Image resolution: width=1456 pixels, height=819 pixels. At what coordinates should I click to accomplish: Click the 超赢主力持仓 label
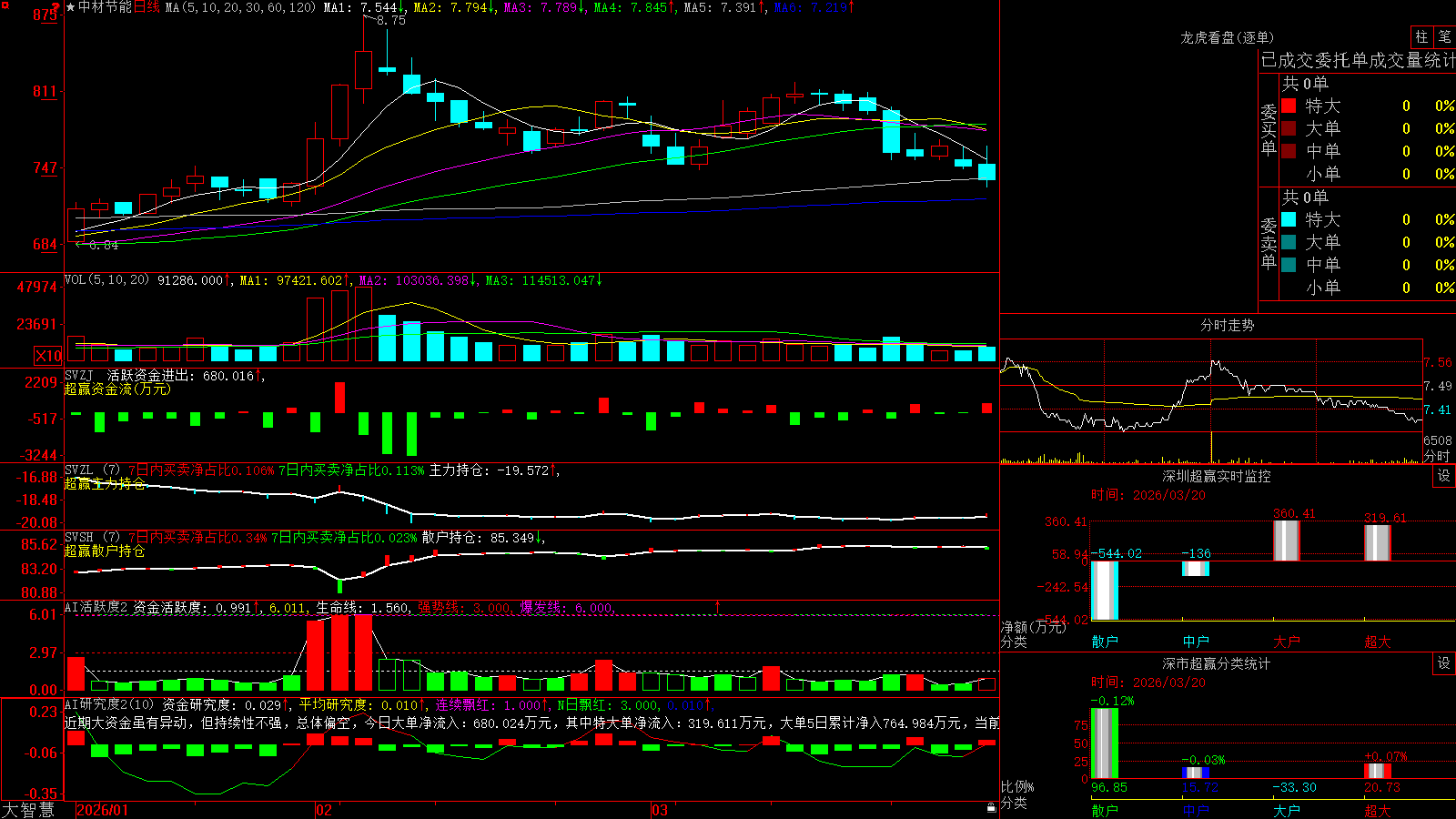[x=105, y=483]
